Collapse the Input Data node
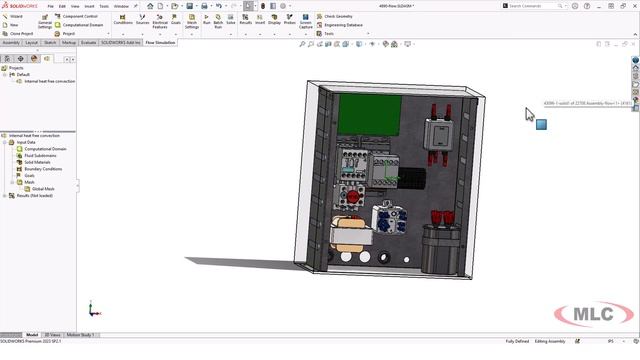Viewport: 640px width, 360px height. (x=5, y=142)
